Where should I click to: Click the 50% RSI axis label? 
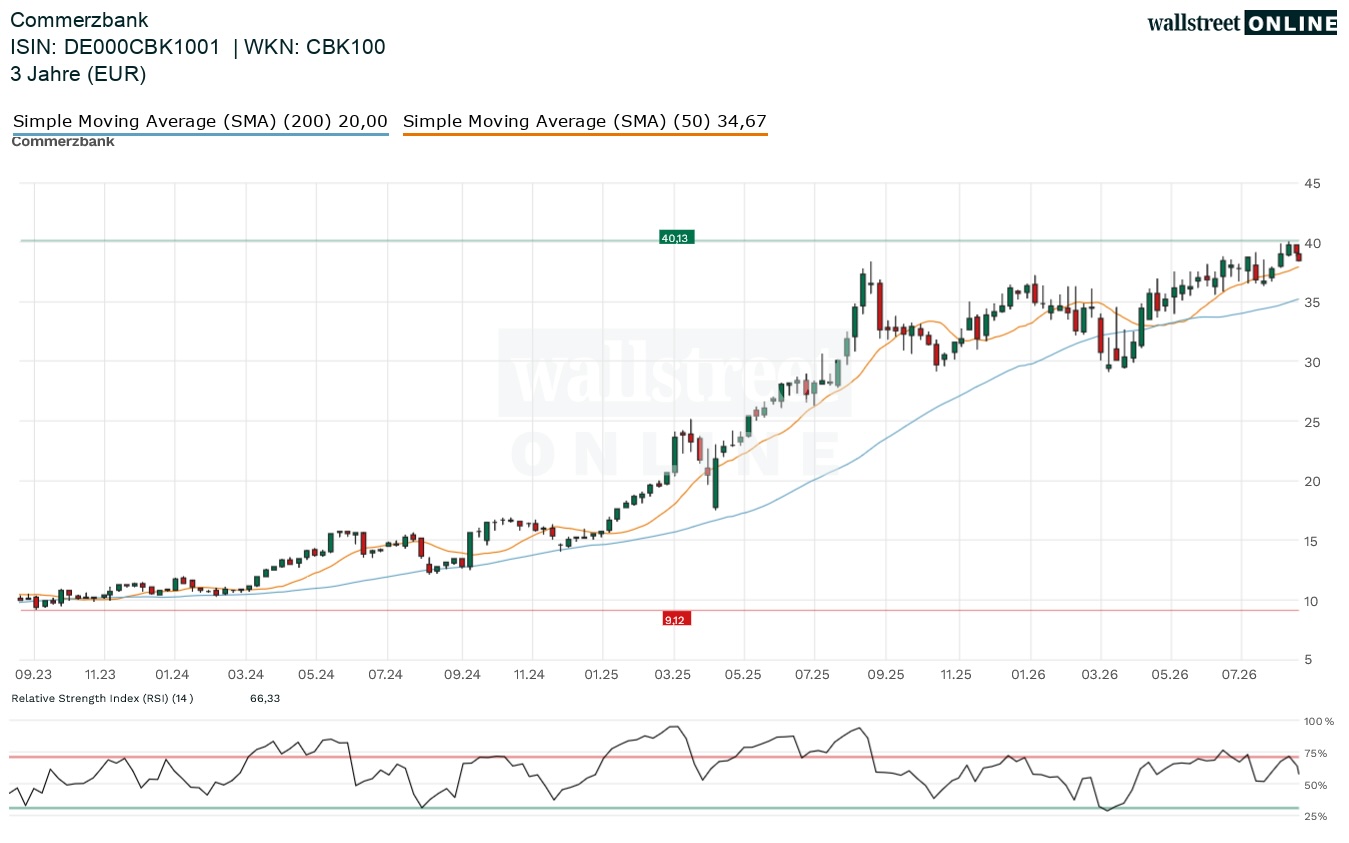[1316, 786]
